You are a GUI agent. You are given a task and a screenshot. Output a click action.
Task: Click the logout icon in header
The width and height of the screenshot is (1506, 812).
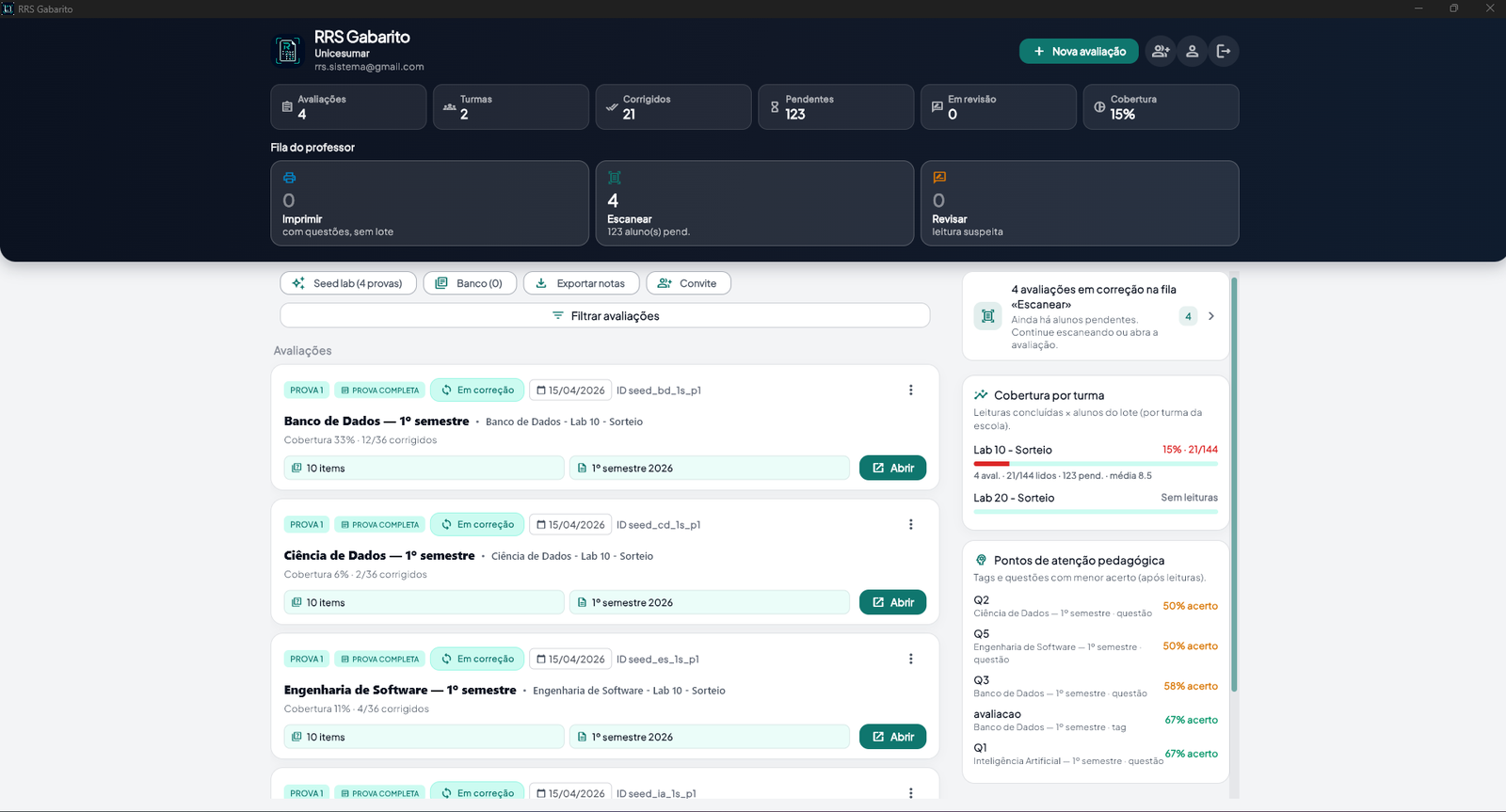tap(1224, 52)
